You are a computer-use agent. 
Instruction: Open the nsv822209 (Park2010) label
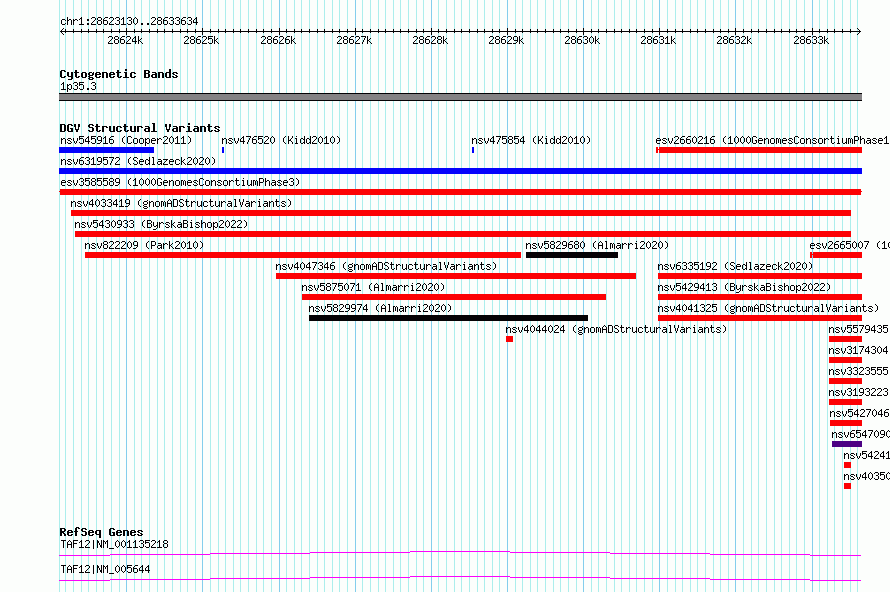pos(144,245)
